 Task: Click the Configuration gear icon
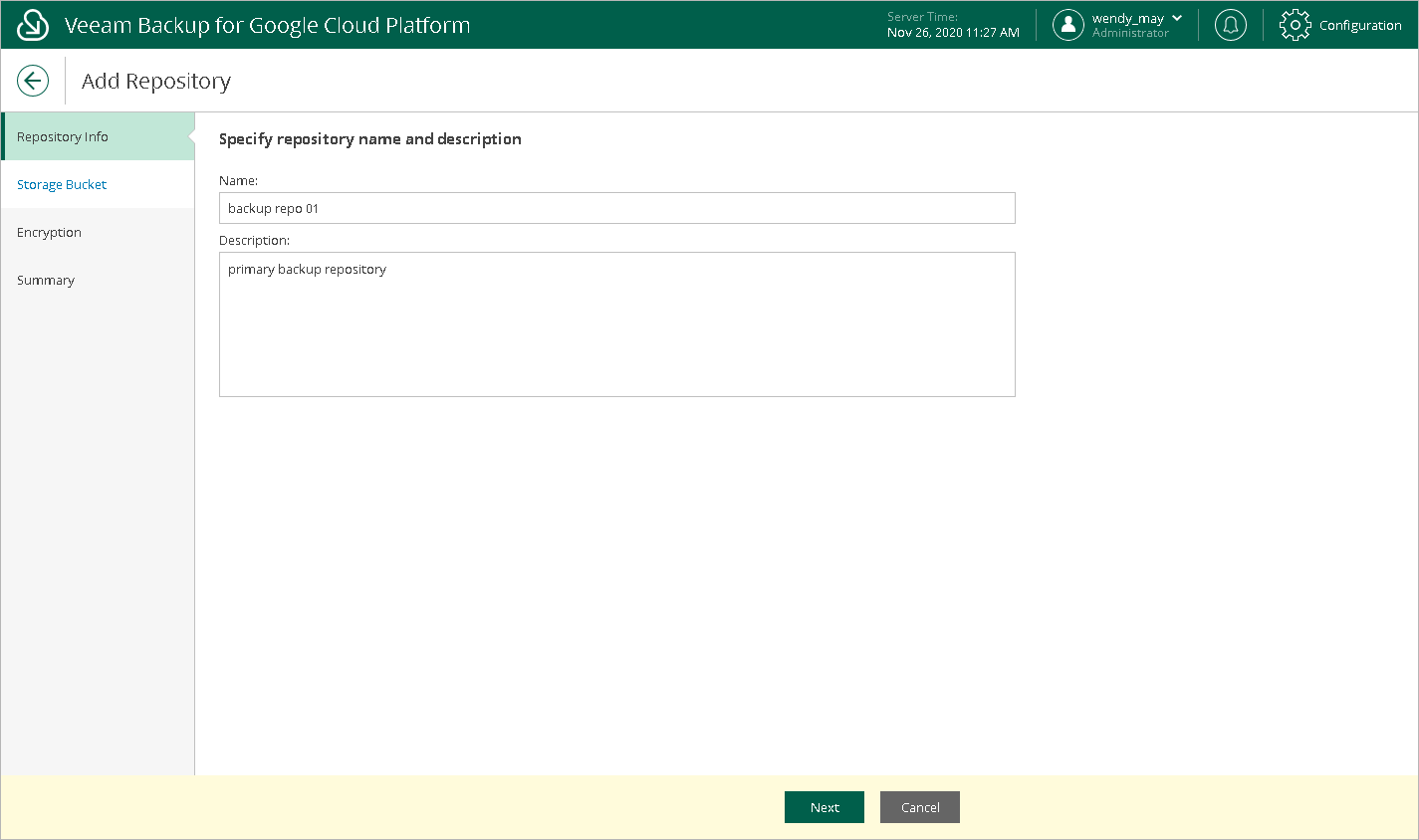point(1296,25)
